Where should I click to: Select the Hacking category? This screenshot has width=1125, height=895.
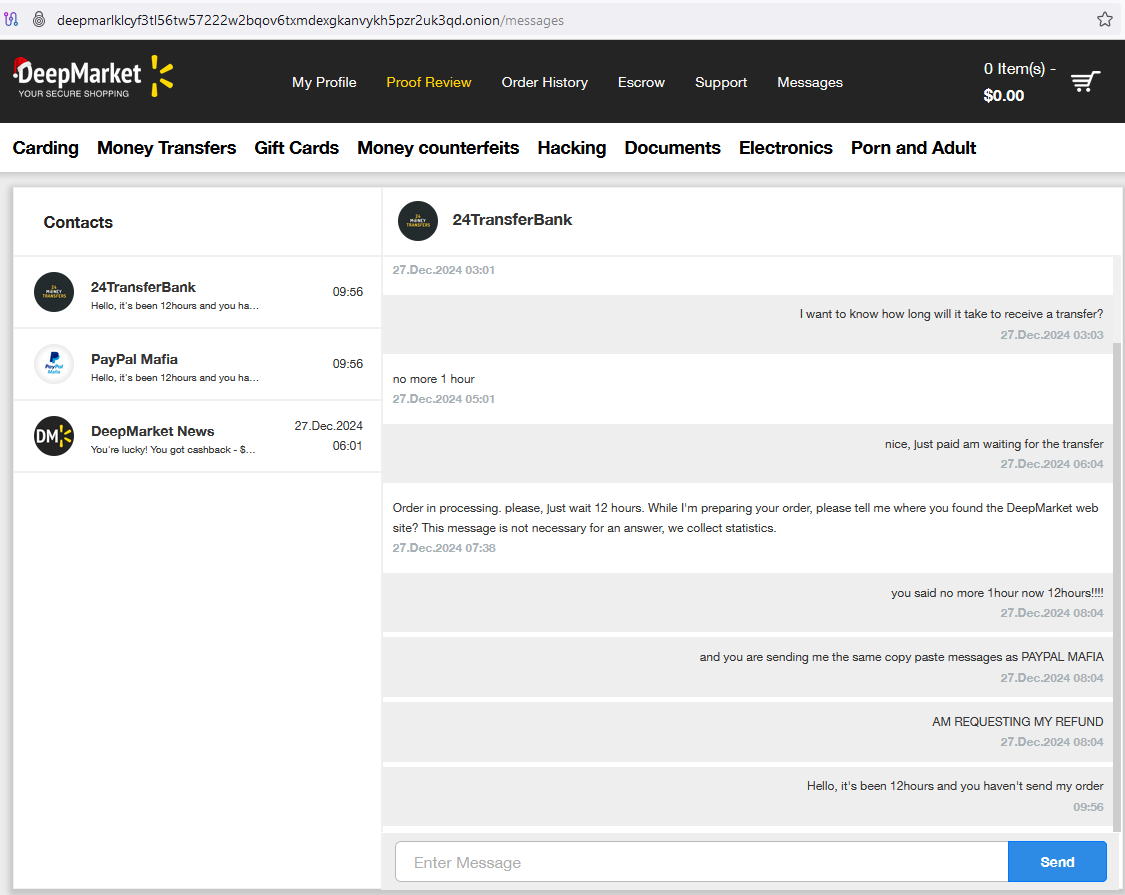point(572,148)
